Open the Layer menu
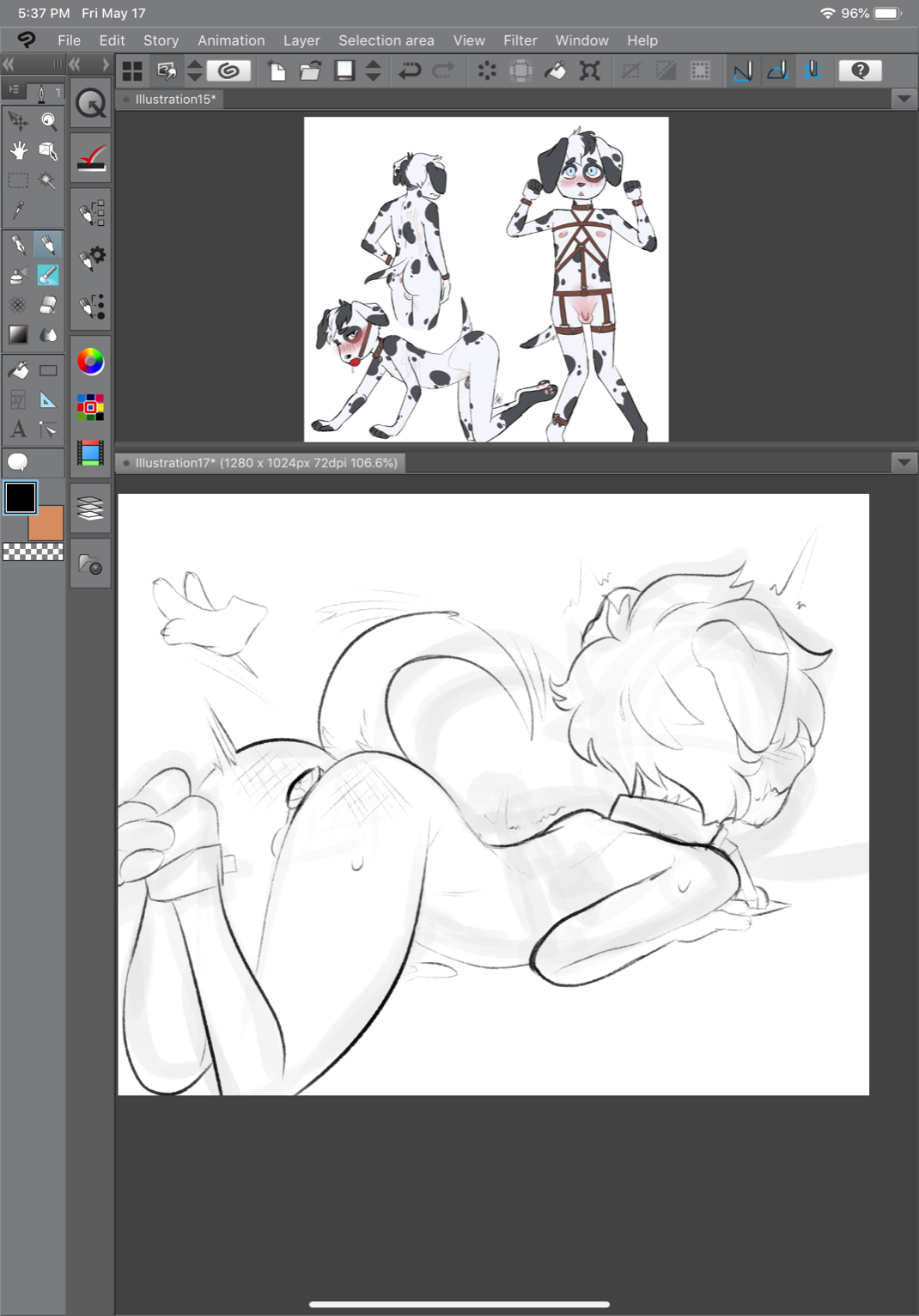Image resolution: width=919 pixels, height=1316 pixels. [301, 40]
